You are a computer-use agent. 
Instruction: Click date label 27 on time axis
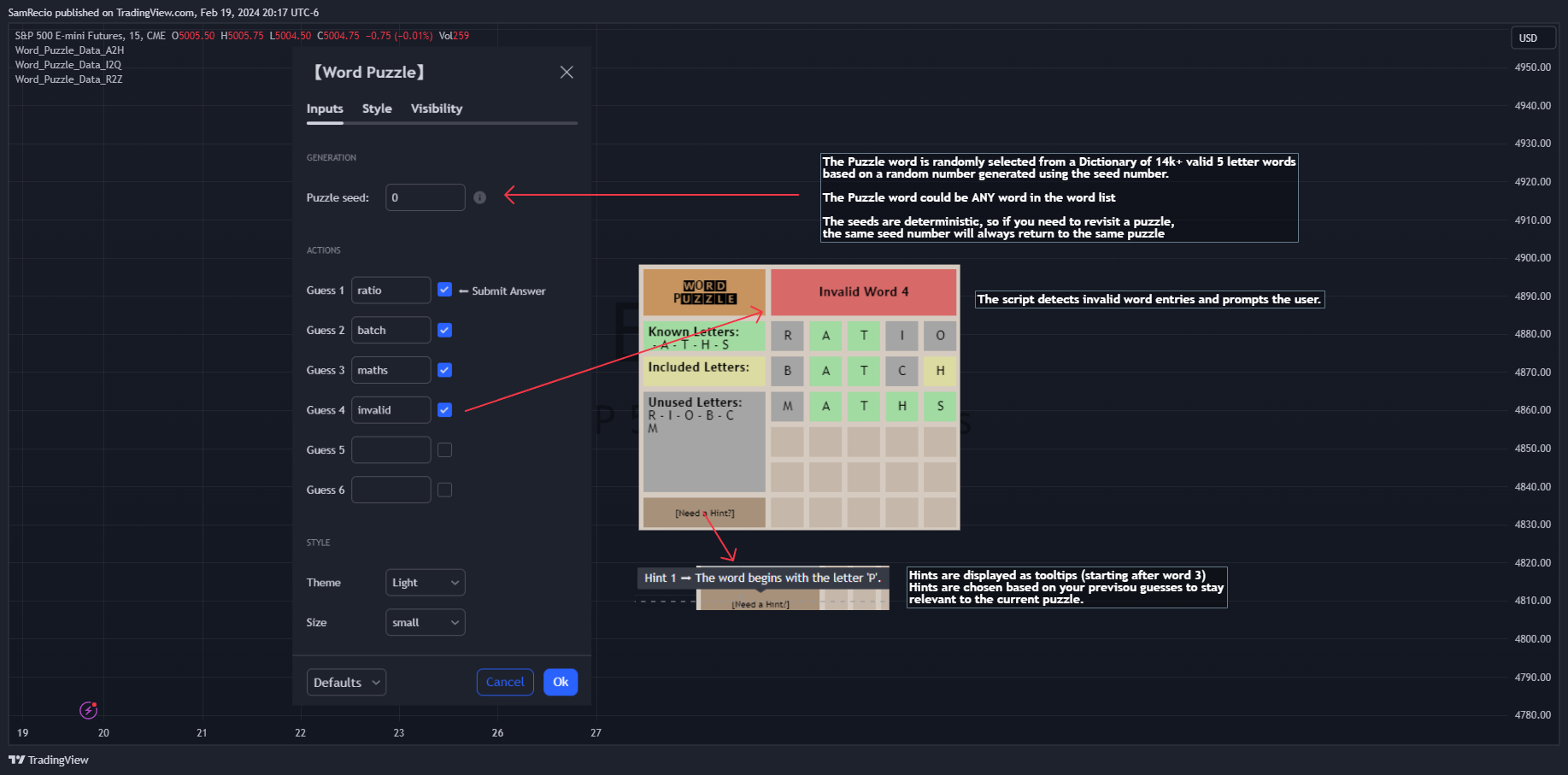click(x=596, y=733)
